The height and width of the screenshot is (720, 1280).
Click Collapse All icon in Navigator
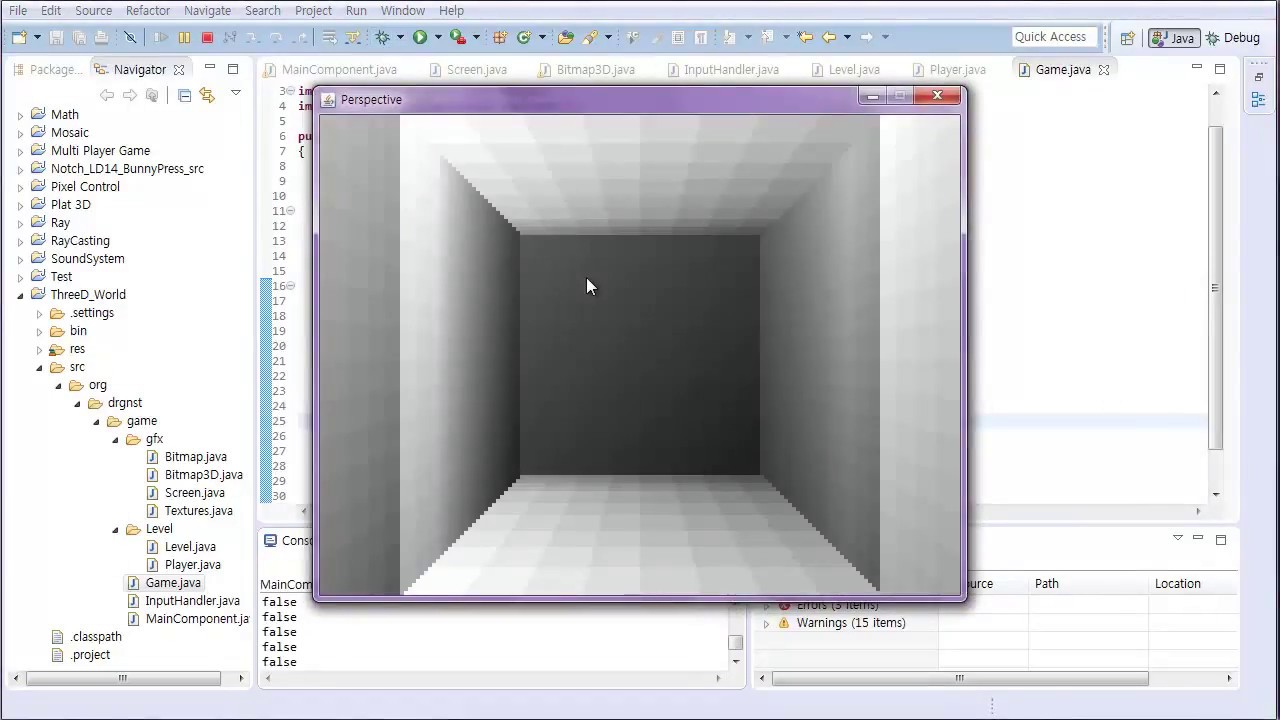tap(184, 95)
